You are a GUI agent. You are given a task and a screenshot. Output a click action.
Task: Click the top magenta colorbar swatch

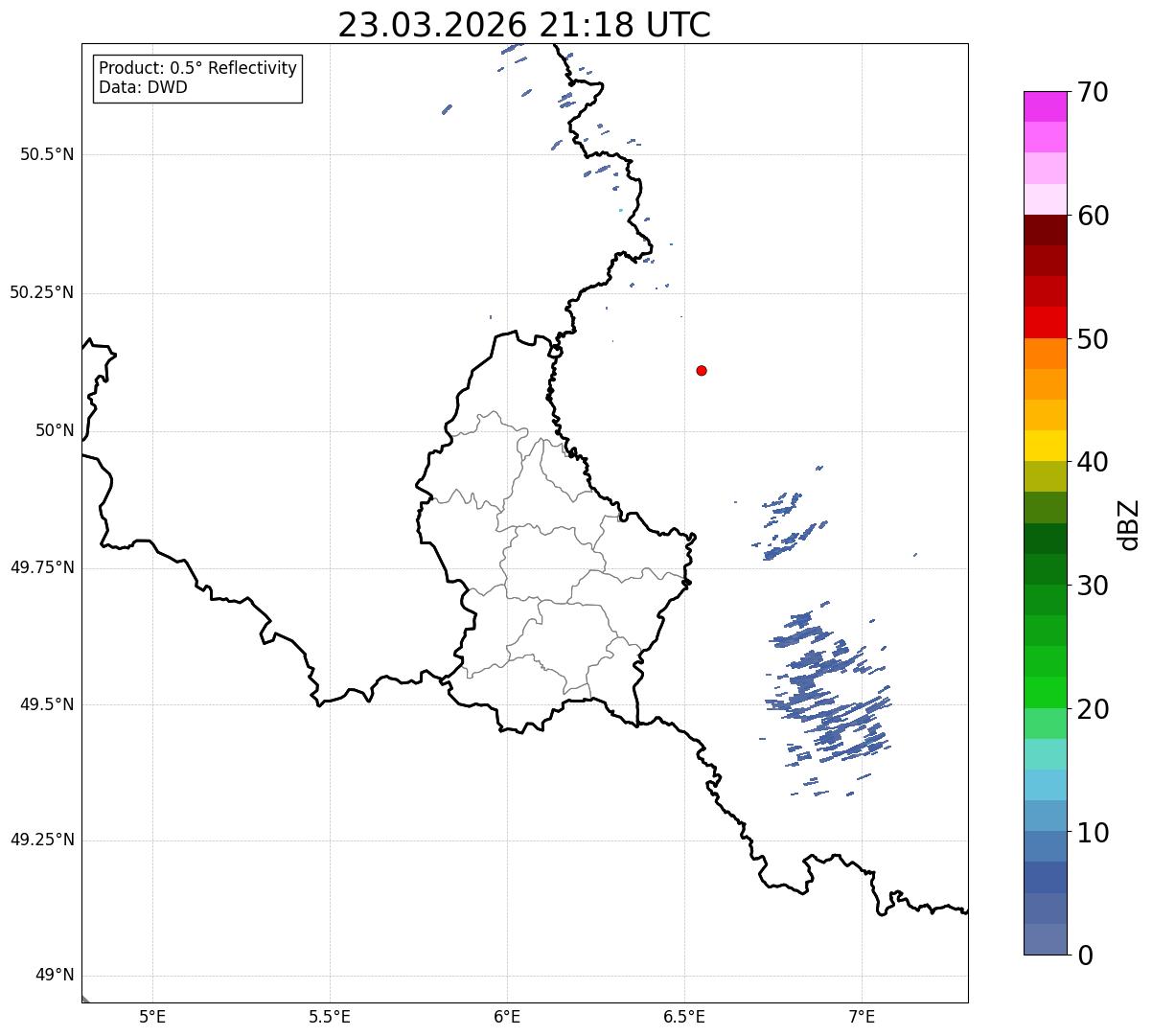(x=1045, y=106)
